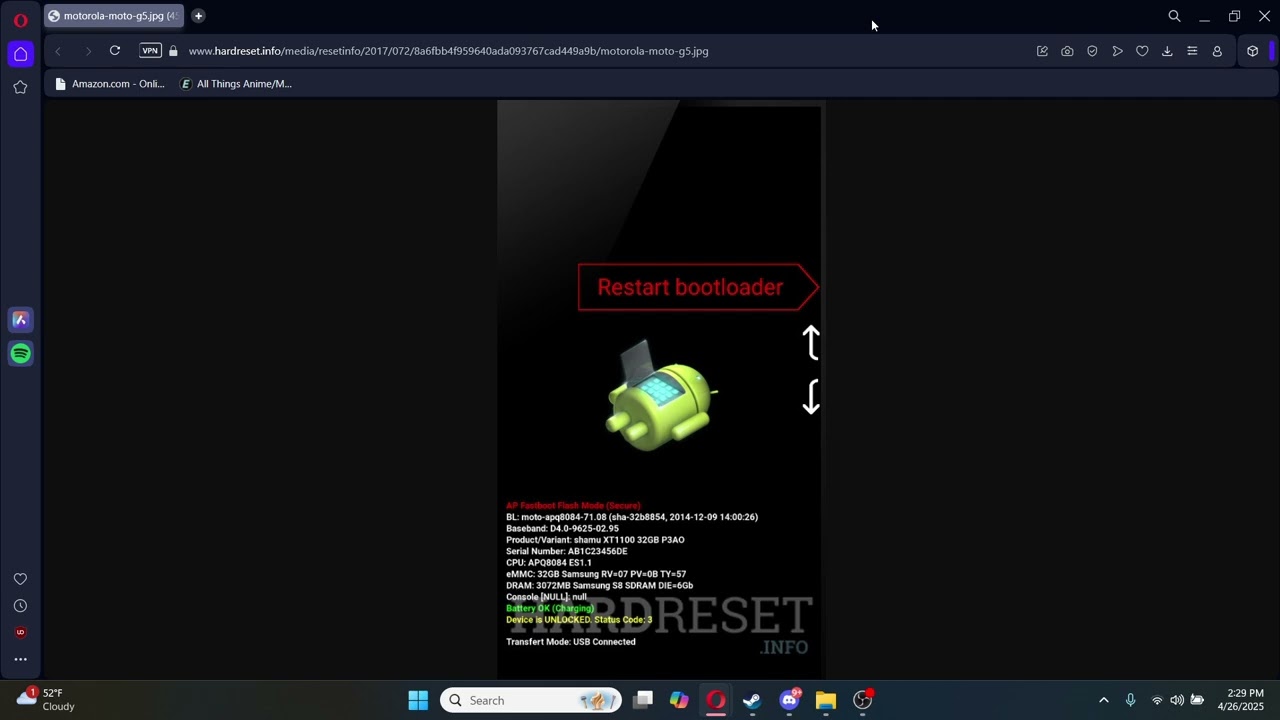Click the microphone tray icon
Screen dimensions: 1280x720
[1130, 700]
